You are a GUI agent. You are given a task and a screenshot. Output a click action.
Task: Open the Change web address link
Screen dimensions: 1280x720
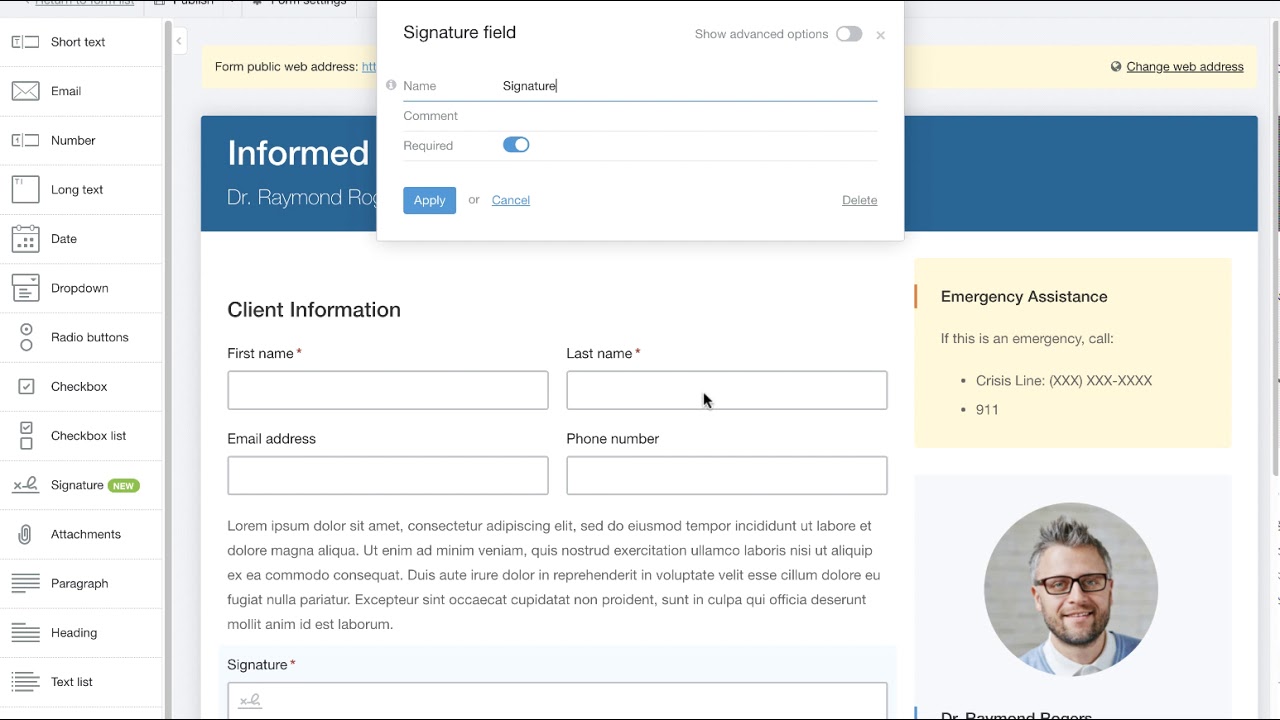[x=1185, y=67]
